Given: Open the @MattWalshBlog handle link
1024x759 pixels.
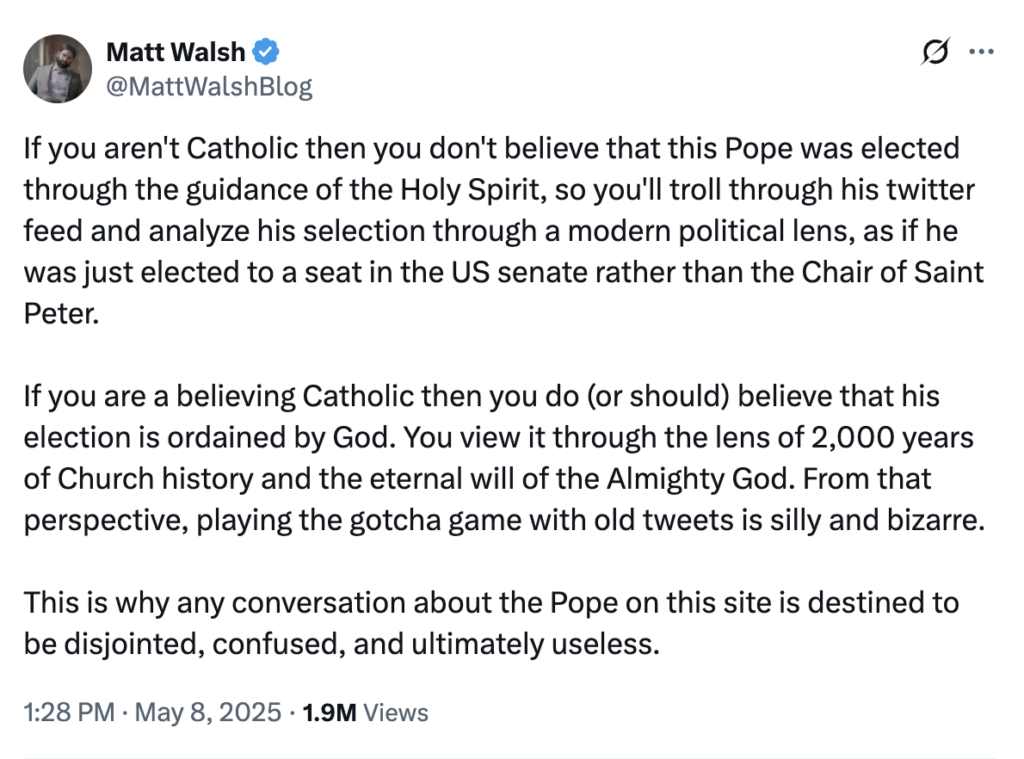Looking at the screenshot, I should 208,87.
